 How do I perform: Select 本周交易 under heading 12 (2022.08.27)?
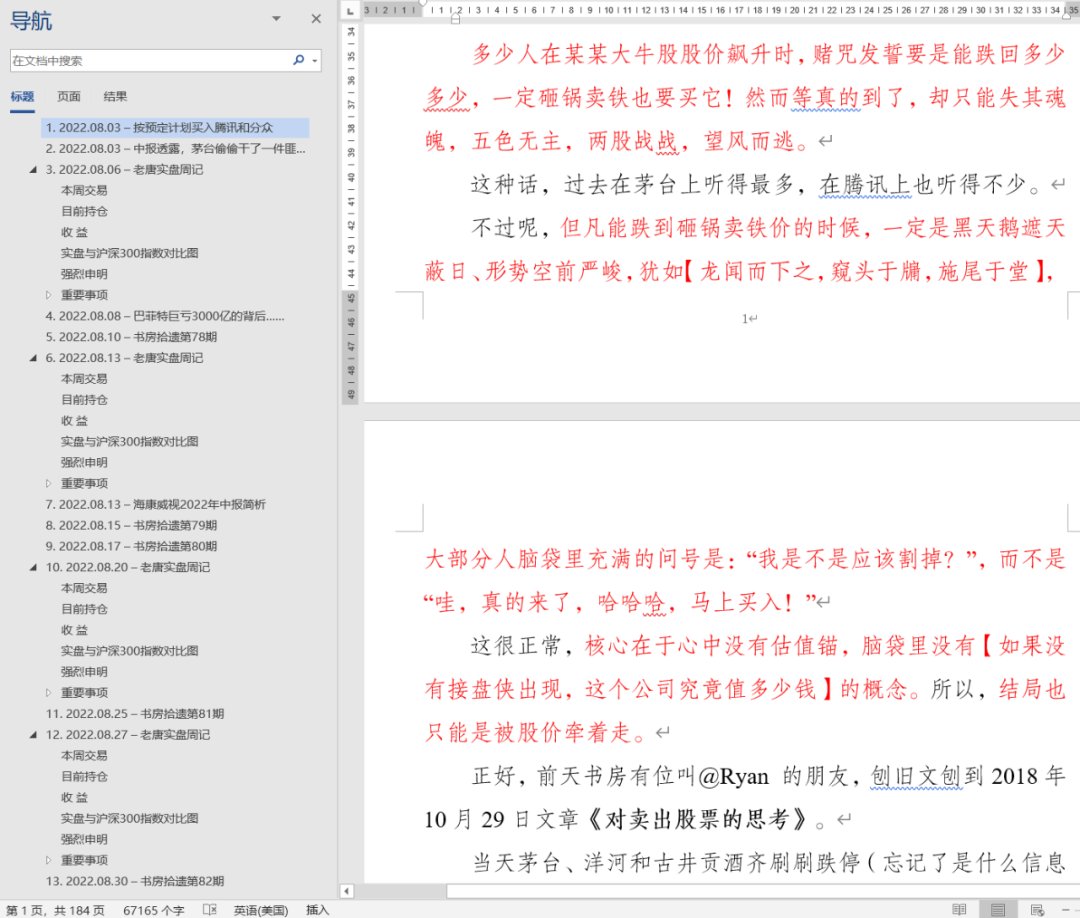(84, 755)
